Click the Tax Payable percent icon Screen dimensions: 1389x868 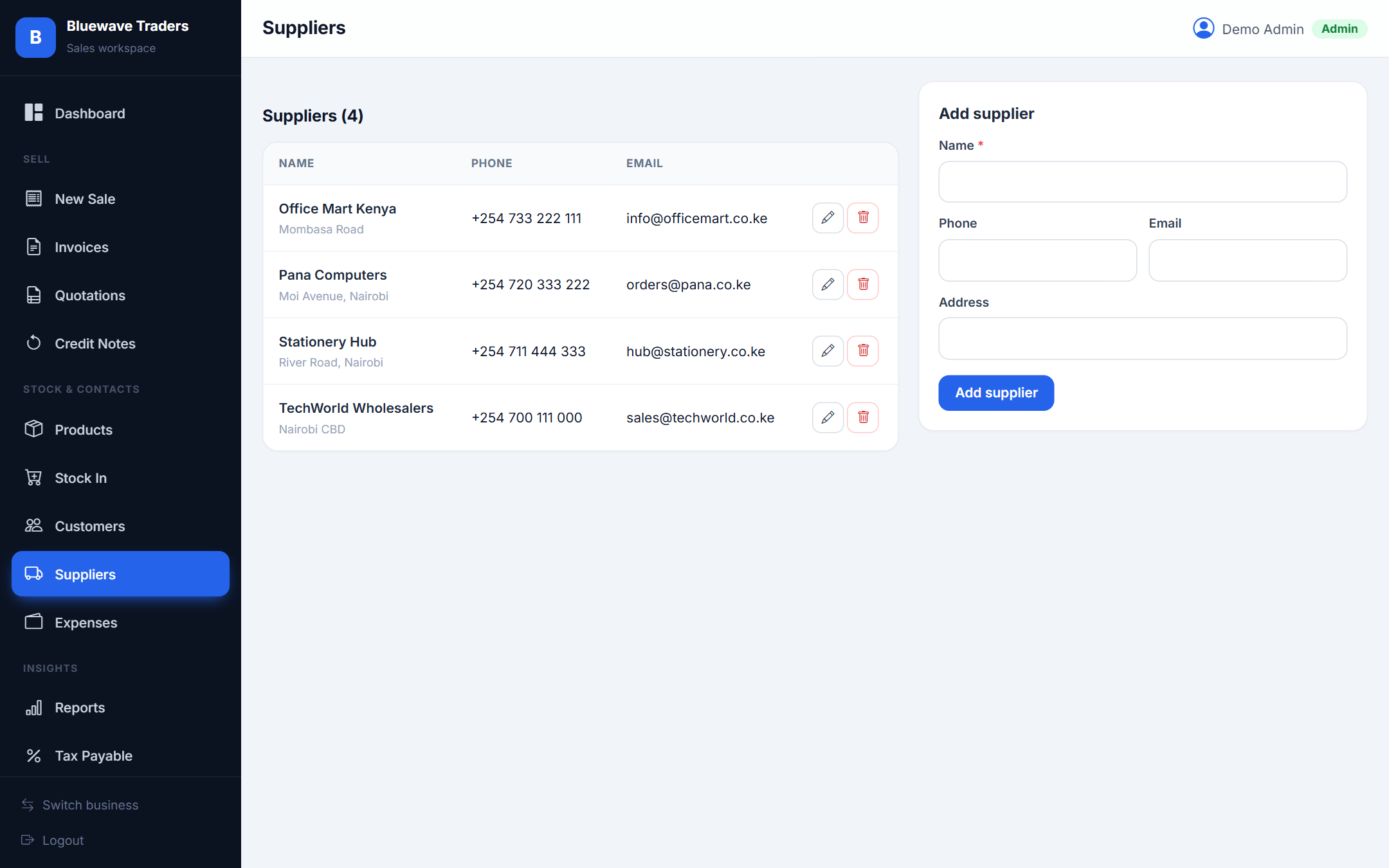[33, 755]
